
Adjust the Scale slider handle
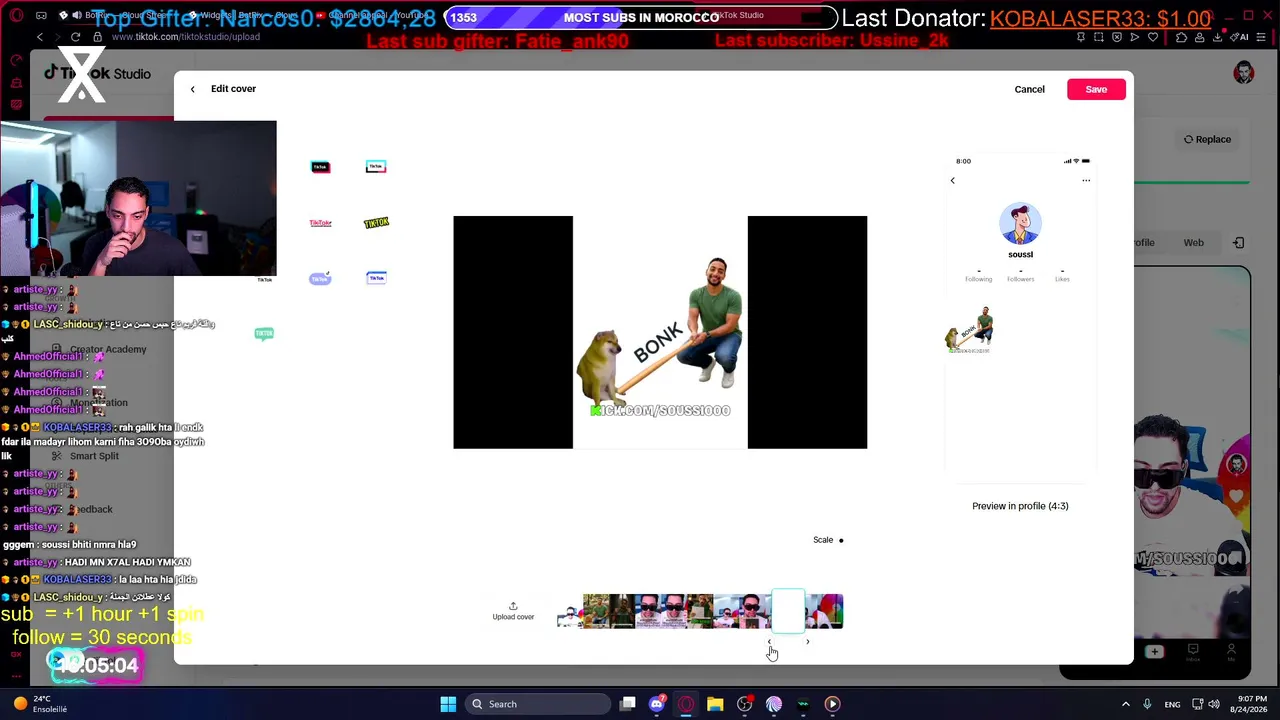click(841, 540)
